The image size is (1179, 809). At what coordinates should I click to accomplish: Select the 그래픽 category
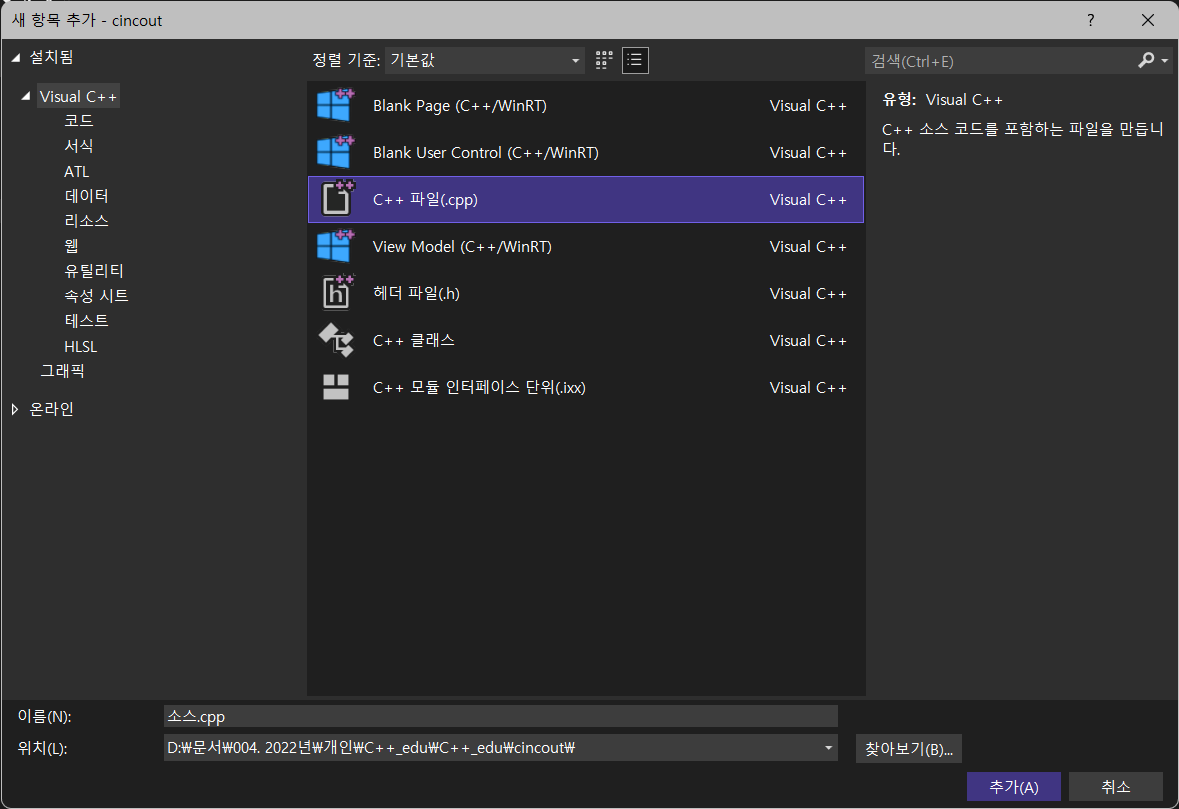coord(62,371)
